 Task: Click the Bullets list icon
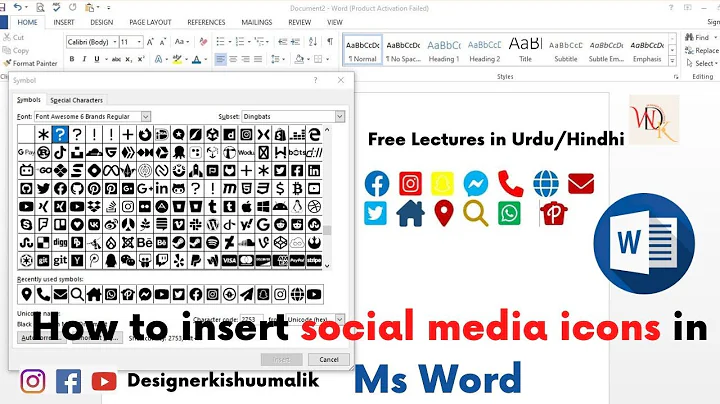pyautogui.click(x=220, y=42)
